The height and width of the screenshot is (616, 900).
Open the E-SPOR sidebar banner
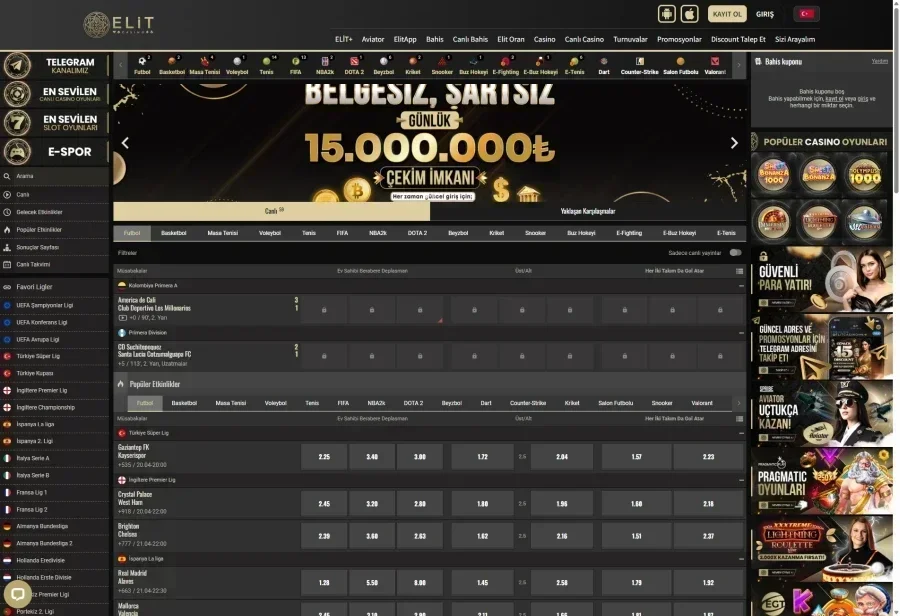(55, 152)
